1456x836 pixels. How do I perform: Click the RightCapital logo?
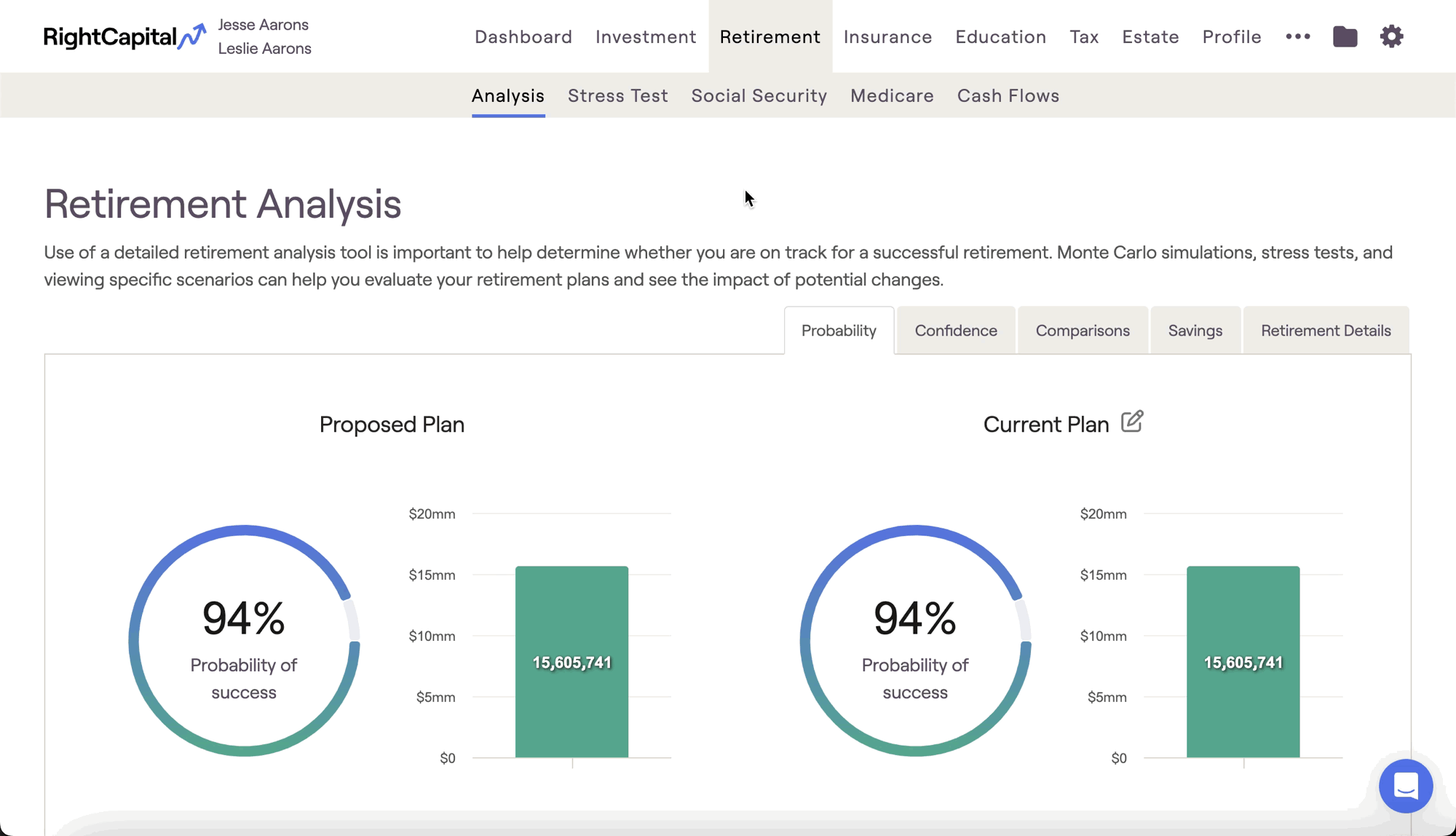click(124, 36)
